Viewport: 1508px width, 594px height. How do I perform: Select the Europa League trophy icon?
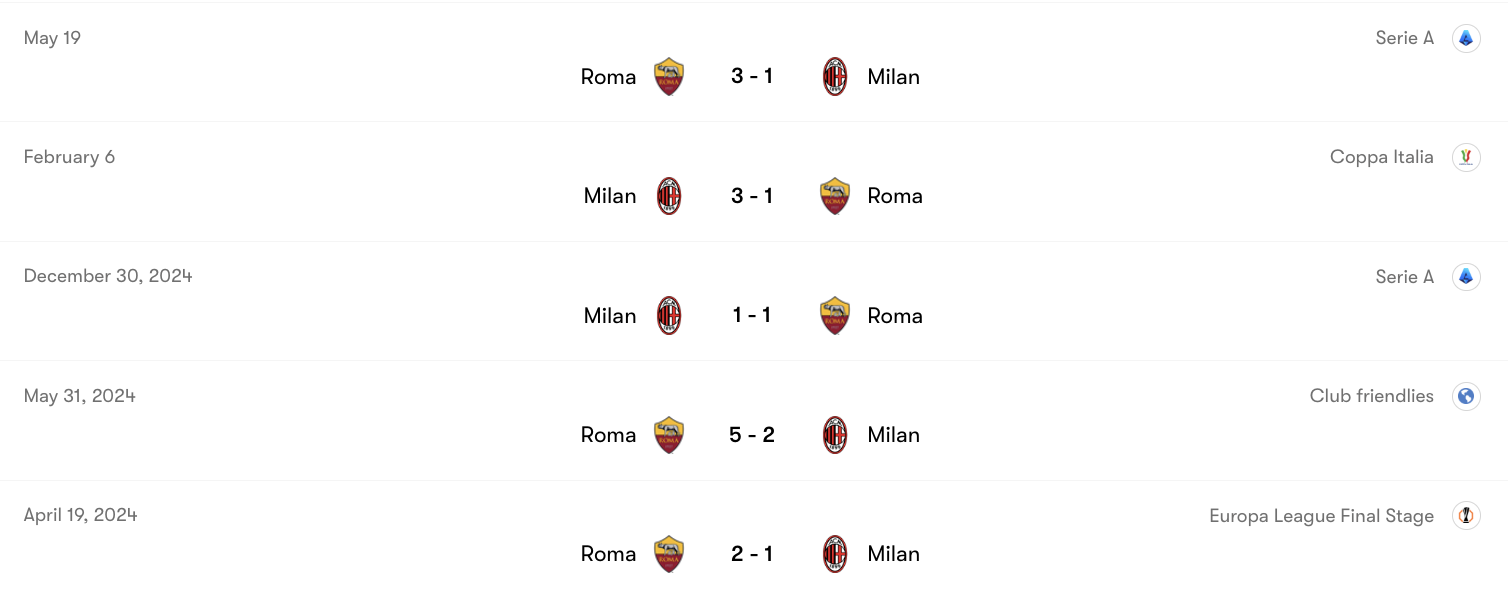(x=1467, y=515)
